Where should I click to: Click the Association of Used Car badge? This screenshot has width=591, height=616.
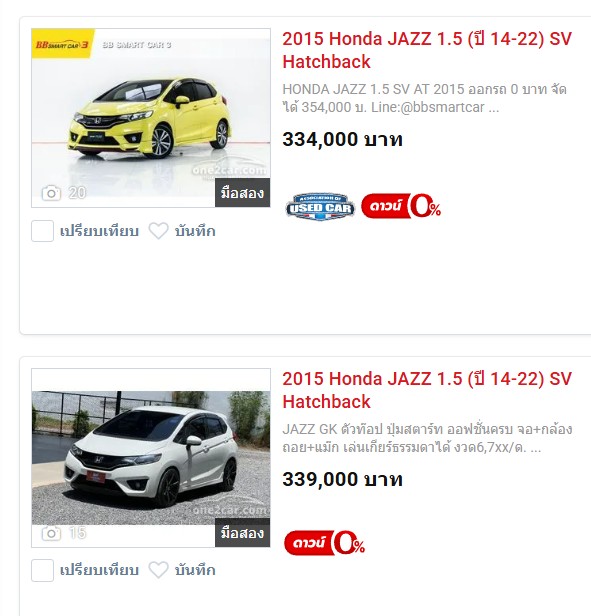320,207
